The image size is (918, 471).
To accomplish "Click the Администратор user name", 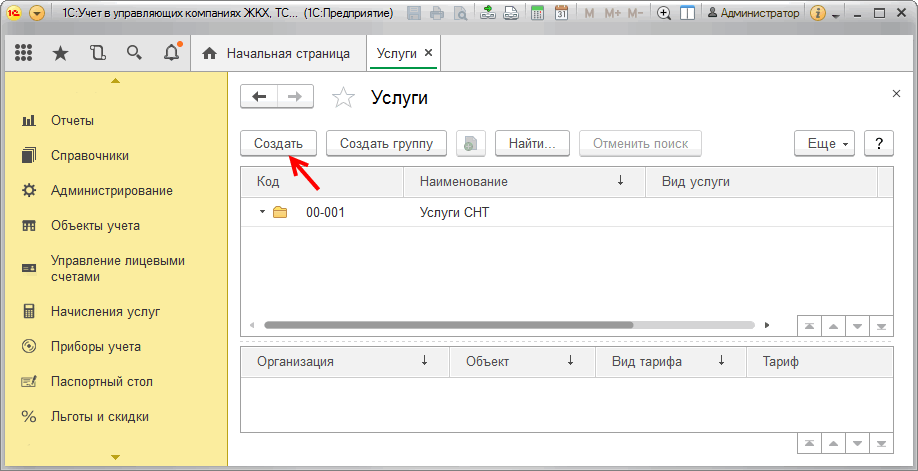I will (753, 13).
